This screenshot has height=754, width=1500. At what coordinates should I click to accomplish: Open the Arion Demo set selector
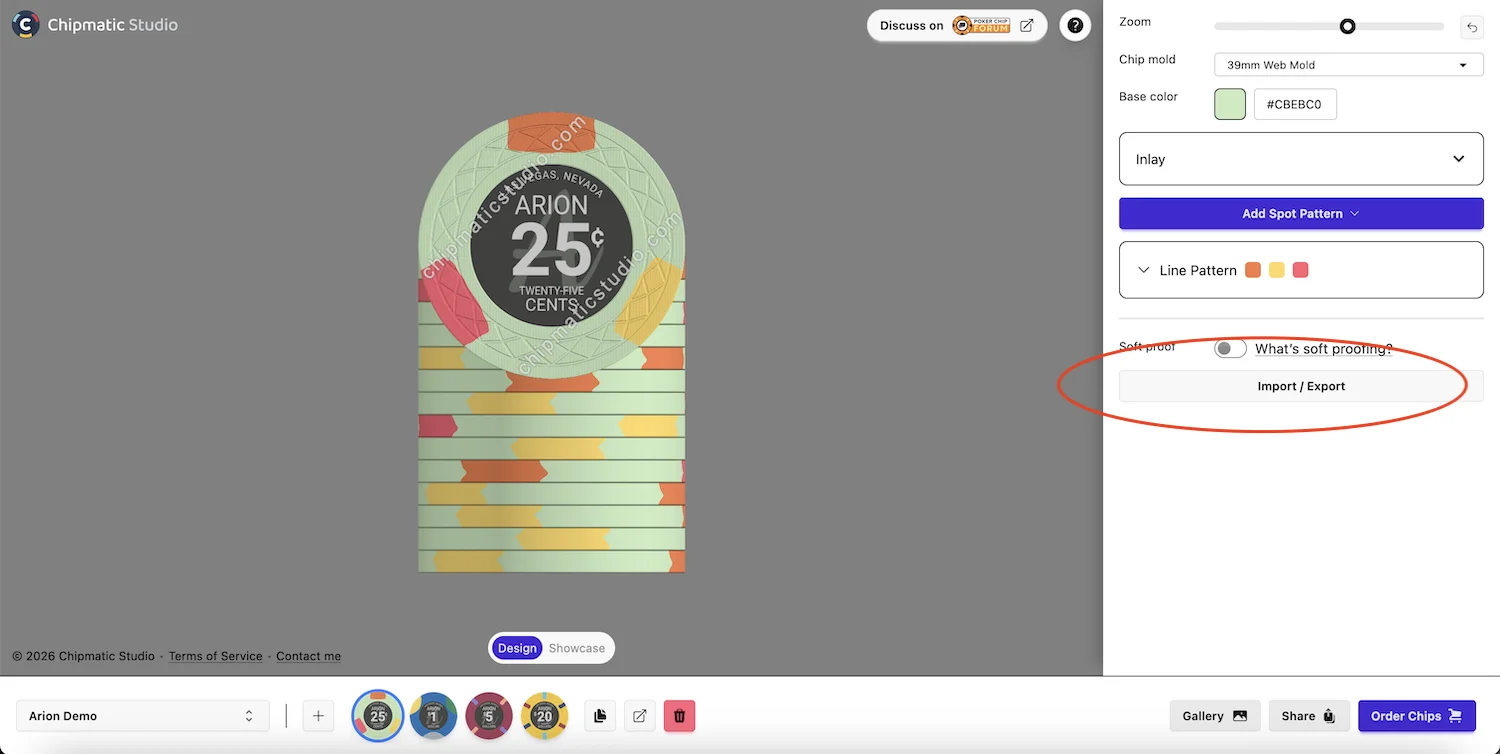point(143,716)
